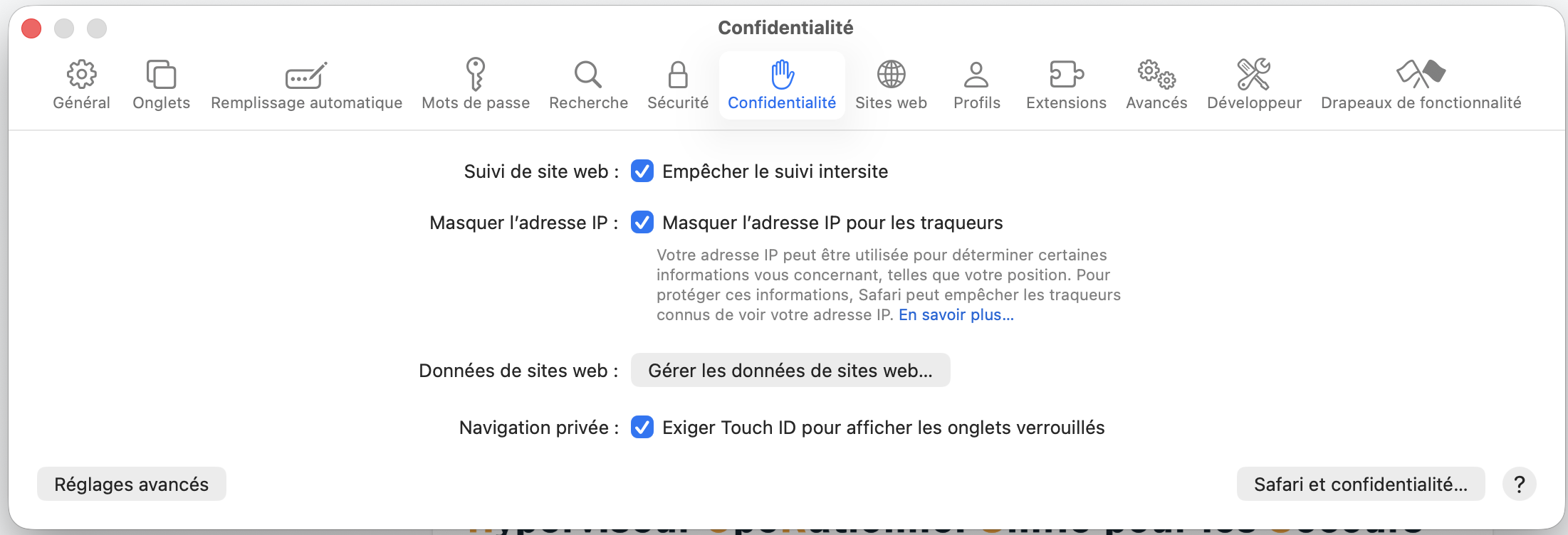This screenshot has height=535, width=1568.
Task: Open the Extensions puzzle icon
Action: click(x=1066, y=75)
